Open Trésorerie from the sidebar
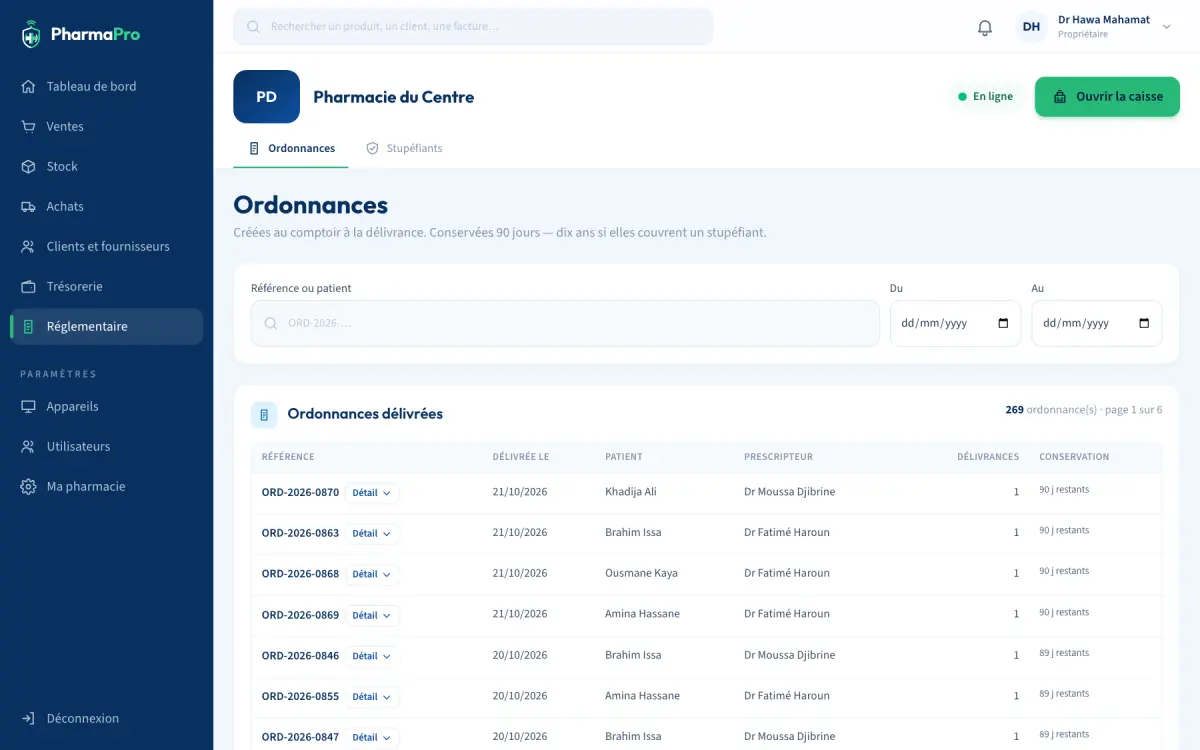Image resolution: width=1200 pixels, height=750 pixels. tap(106, 286)
